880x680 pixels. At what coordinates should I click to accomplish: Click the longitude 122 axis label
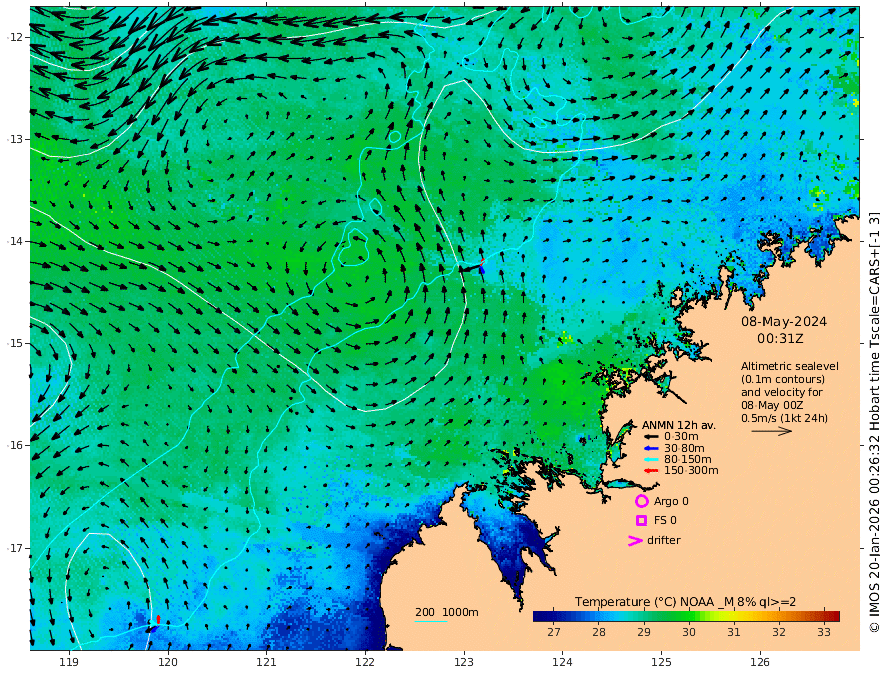point(365,663)
